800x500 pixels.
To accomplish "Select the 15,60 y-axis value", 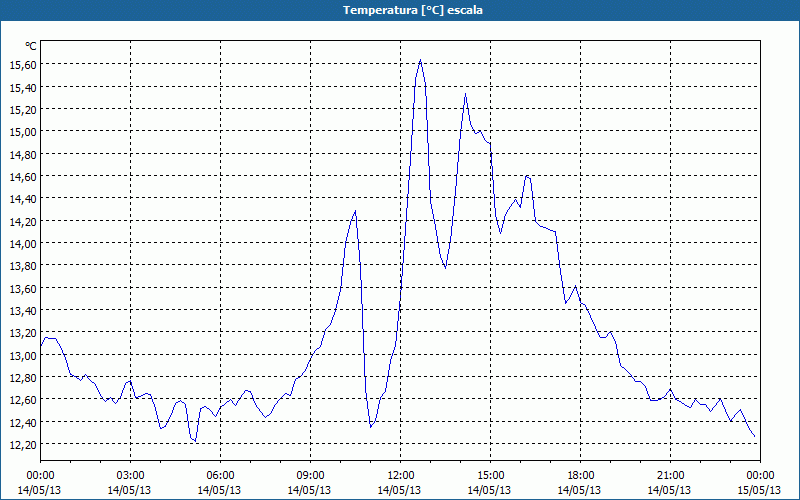I will click(23, 65).
